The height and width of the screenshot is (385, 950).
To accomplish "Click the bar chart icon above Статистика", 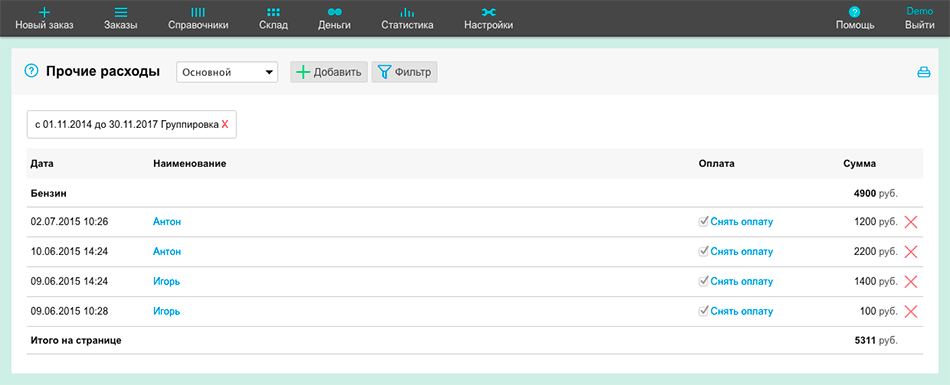I will click(x=407, y=12).
